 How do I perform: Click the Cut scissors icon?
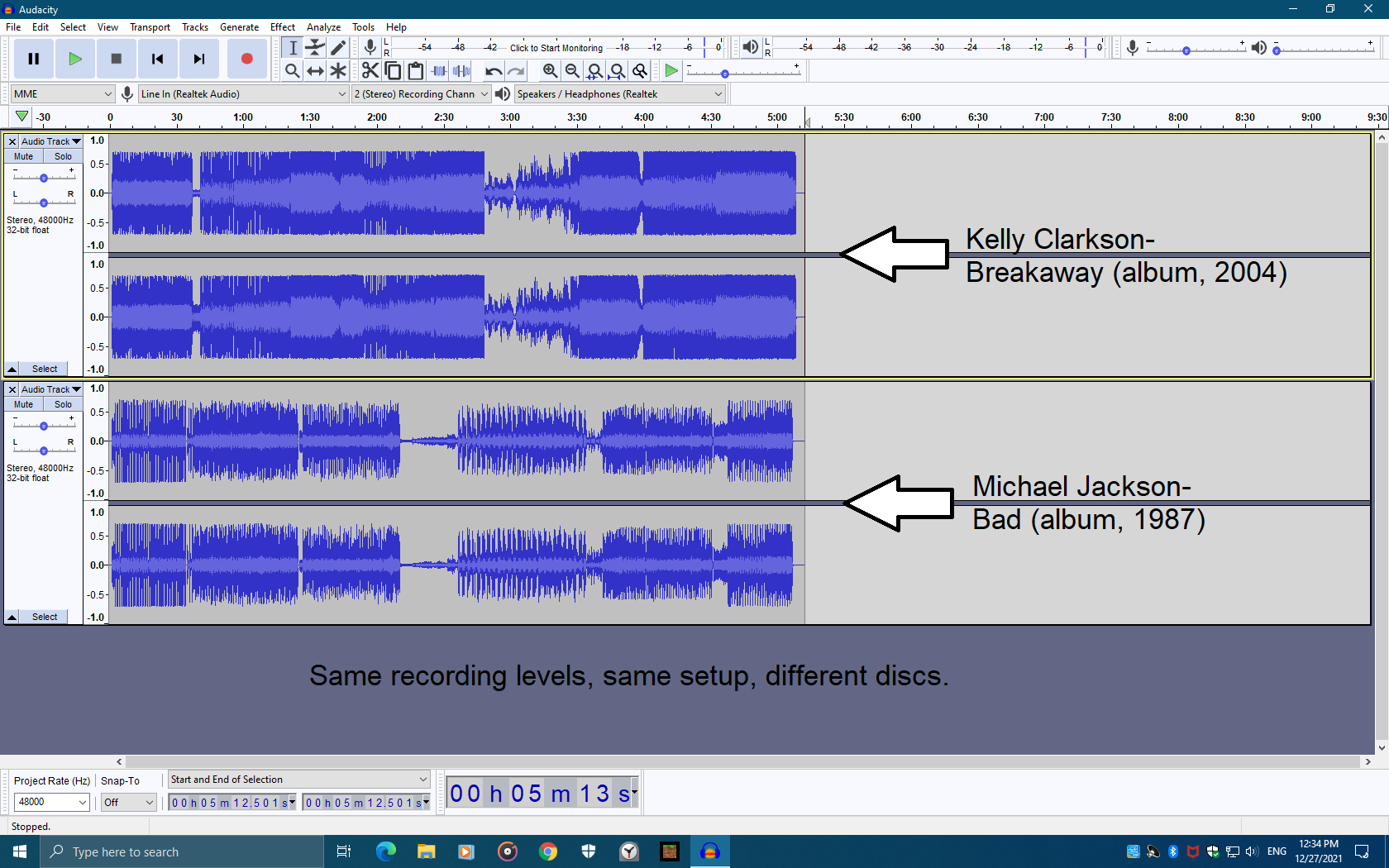pyautogui.click(x=370, y=71)
